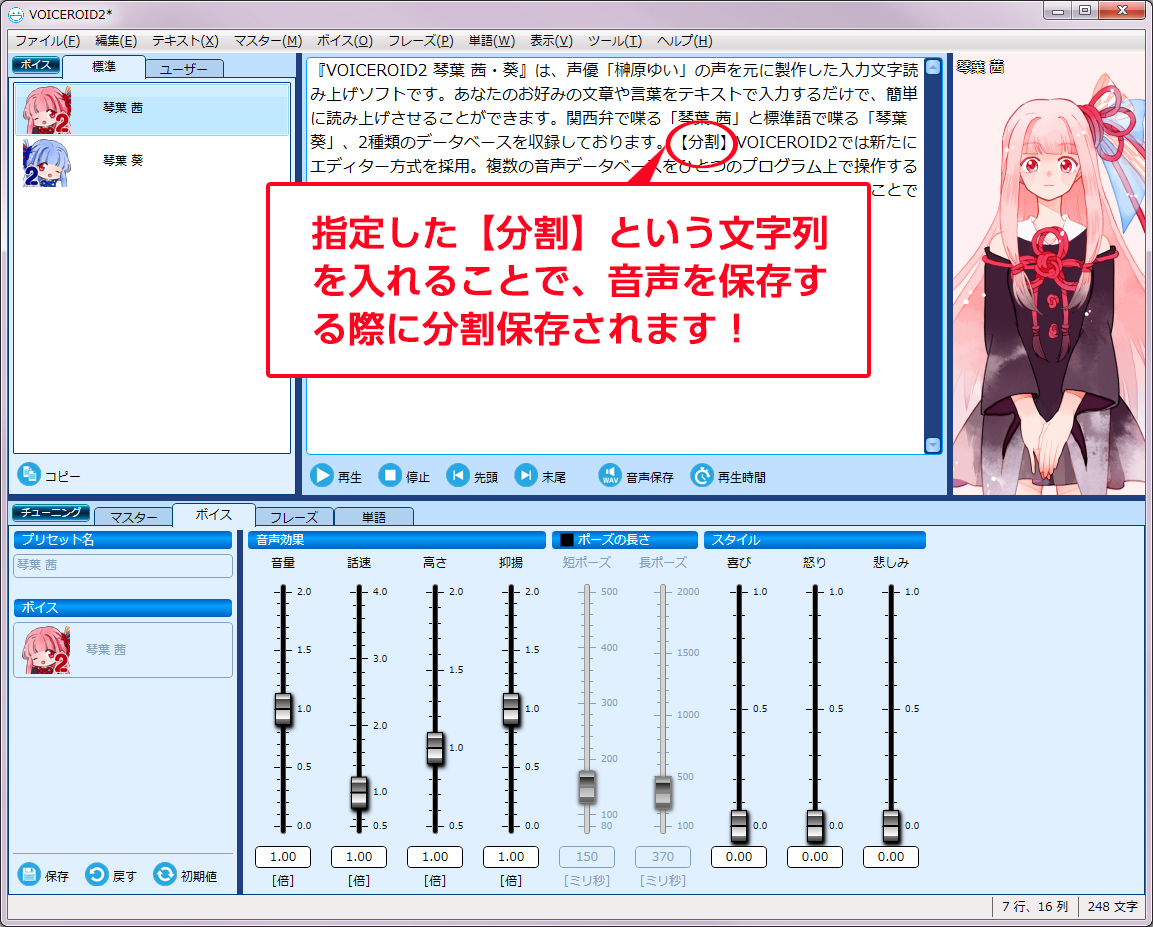Click the 怒り value field
The width and height of the screenshot is (1153, 927).
(x=815, y=857)
